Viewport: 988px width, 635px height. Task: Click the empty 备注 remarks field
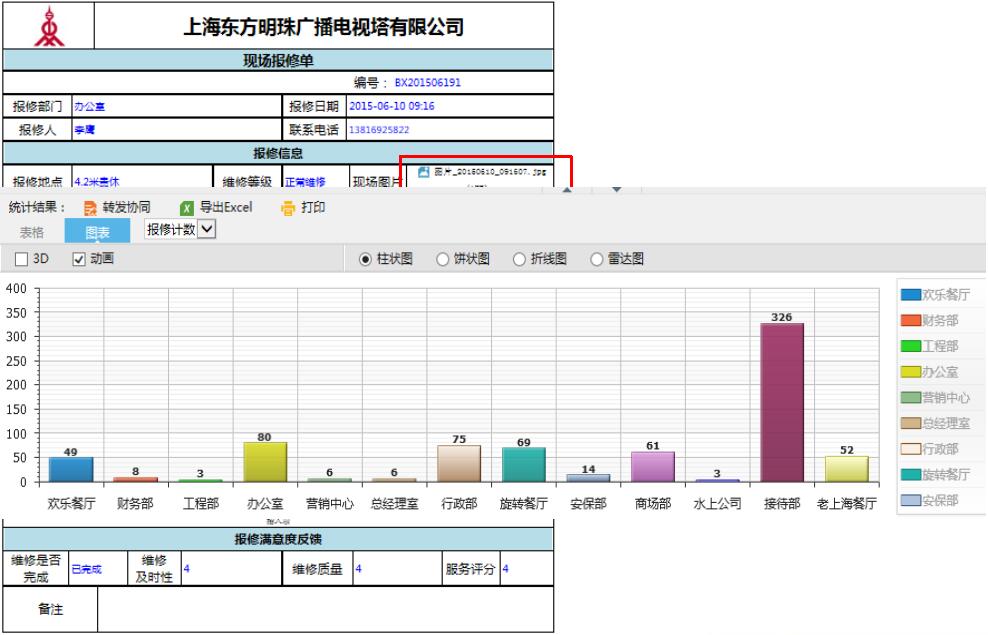[x=325, y=609]
